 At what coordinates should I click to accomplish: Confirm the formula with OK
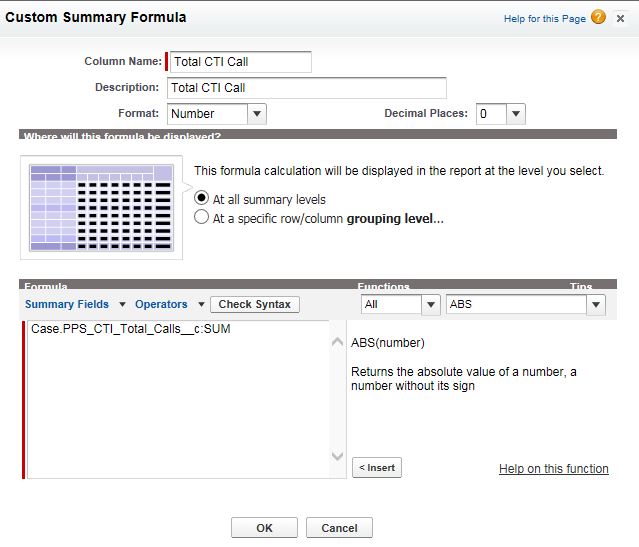(264, 527)
